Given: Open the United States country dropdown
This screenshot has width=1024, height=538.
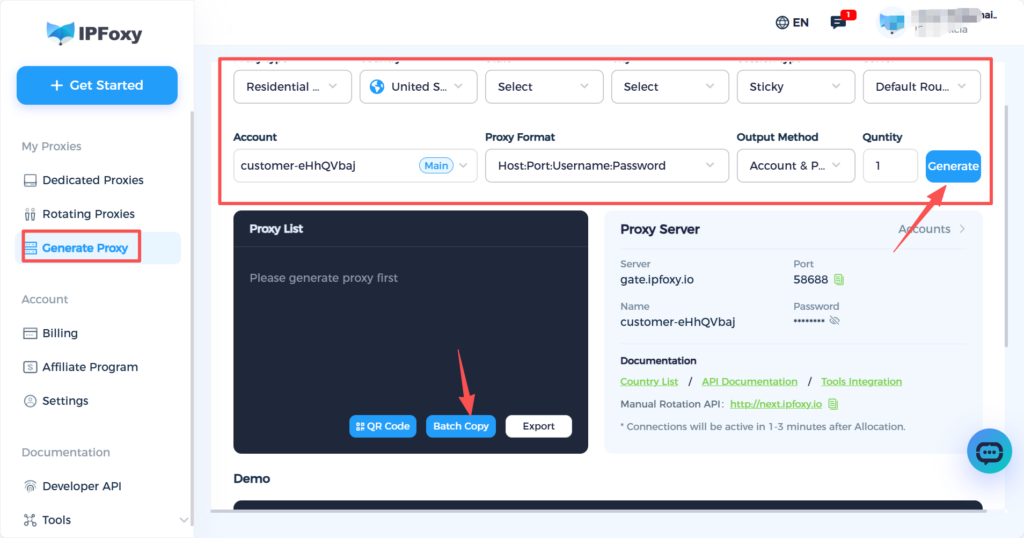Looking at the screenshot, I should pos(418,87).
